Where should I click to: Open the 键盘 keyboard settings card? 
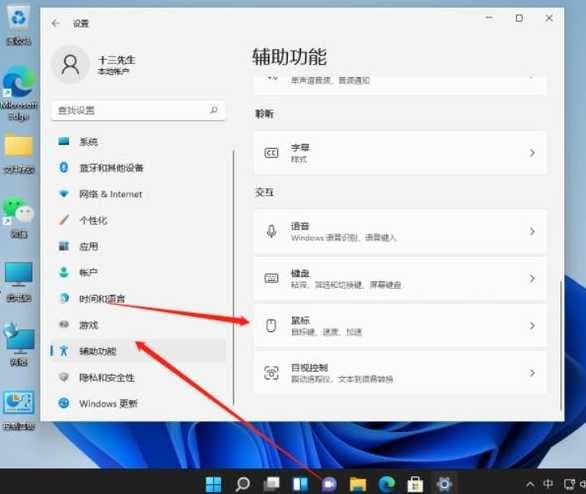click(400, 278)
